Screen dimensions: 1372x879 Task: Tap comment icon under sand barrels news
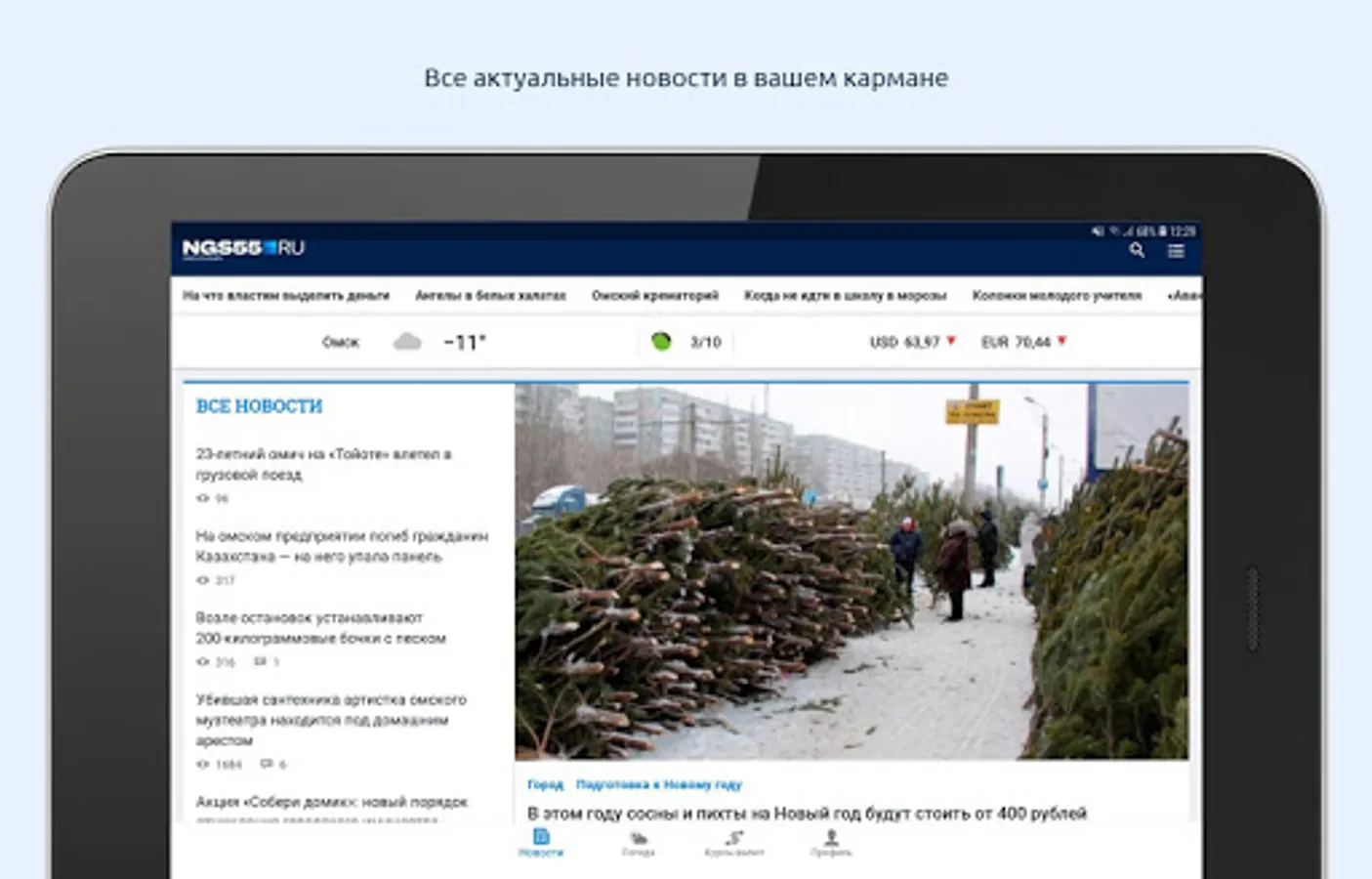(x=261, y=662)
